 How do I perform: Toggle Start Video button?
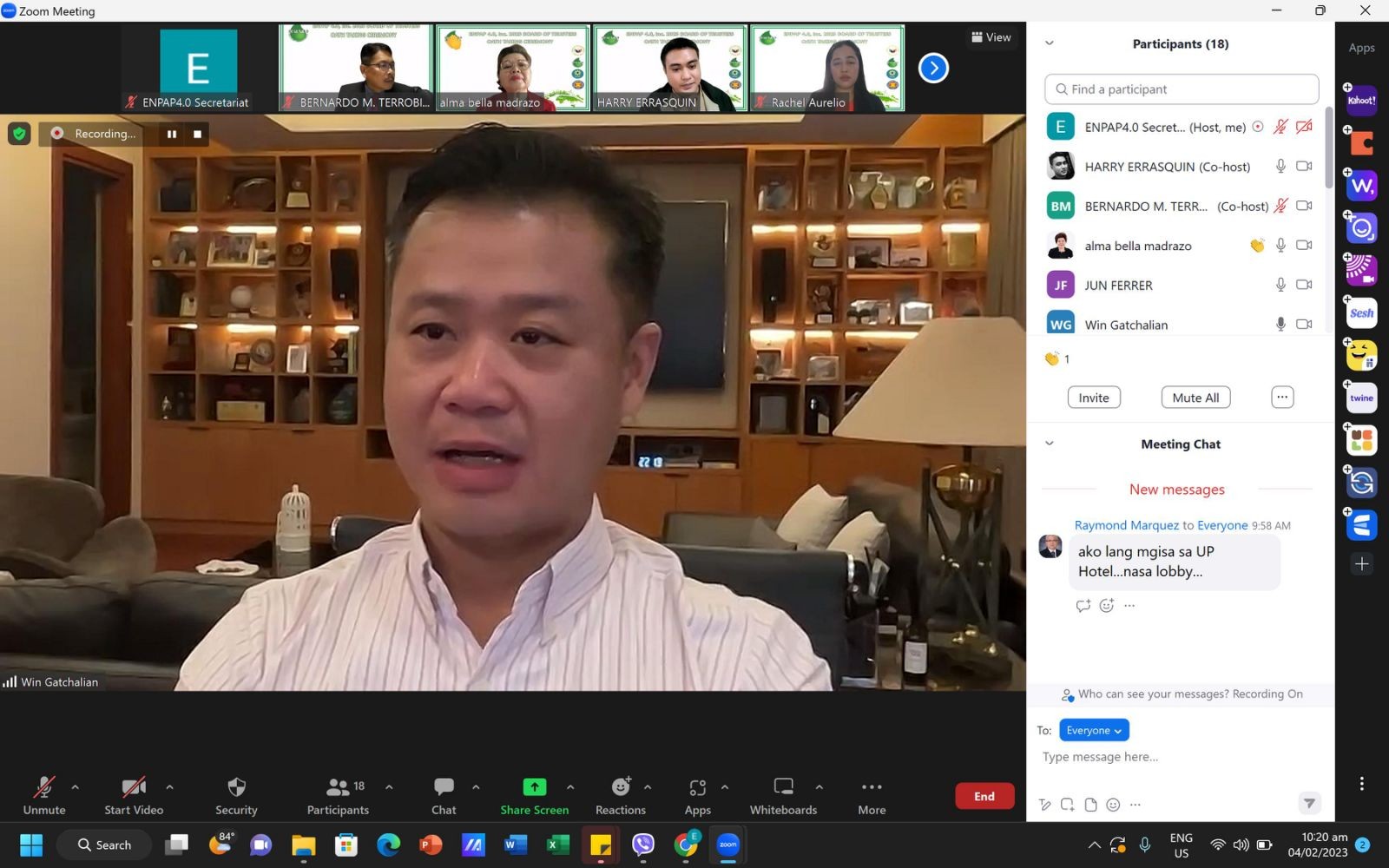(x=134, y=796)
